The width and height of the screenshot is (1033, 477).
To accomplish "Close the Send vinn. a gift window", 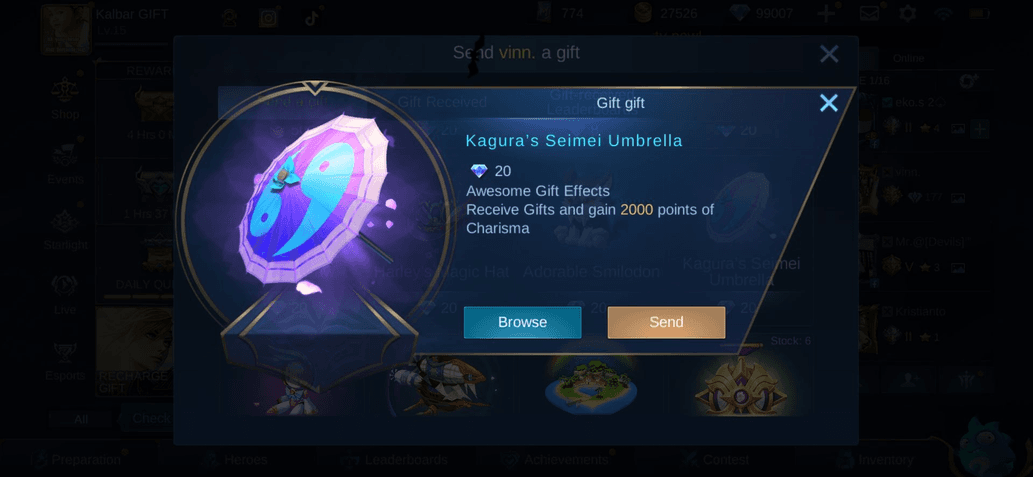I will point(829,53).
